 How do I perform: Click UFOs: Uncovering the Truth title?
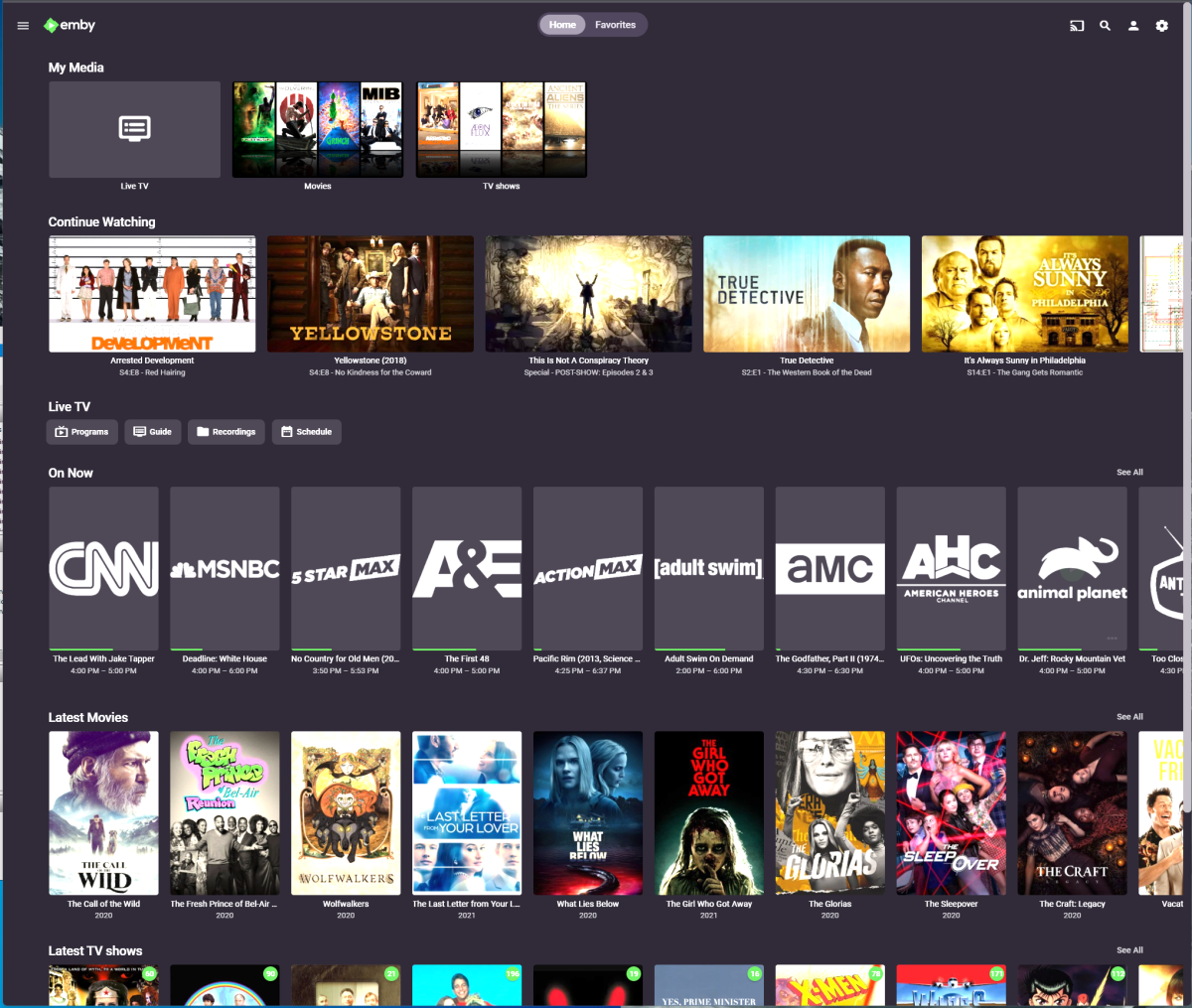click(x=952, y=658)
